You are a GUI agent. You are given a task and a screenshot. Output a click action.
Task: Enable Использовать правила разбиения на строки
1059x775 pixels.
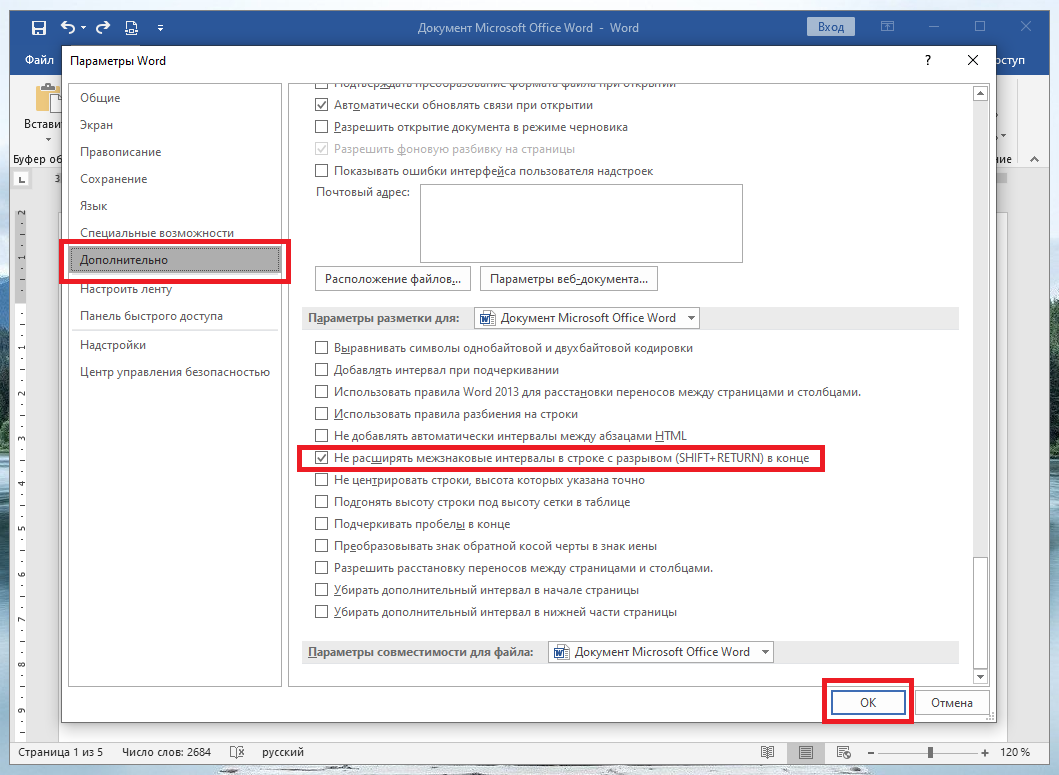(321, 414)
